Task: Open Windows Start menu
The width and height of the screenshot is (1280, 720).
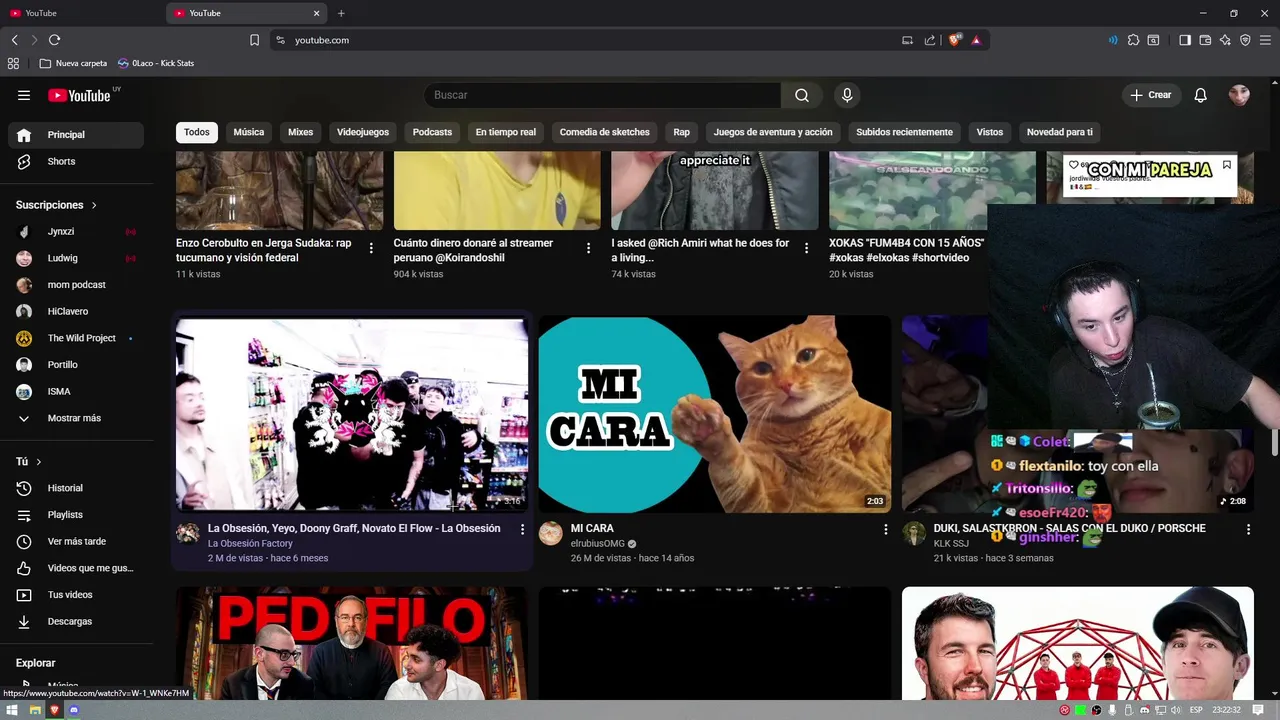Action: click(13, 710)
